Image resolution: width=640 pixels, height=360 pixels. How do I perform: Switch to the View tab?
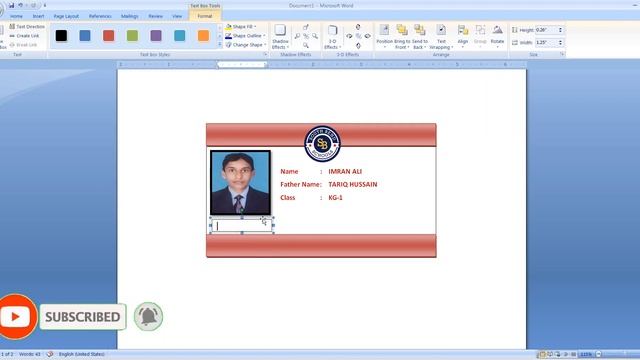point(177,16)
